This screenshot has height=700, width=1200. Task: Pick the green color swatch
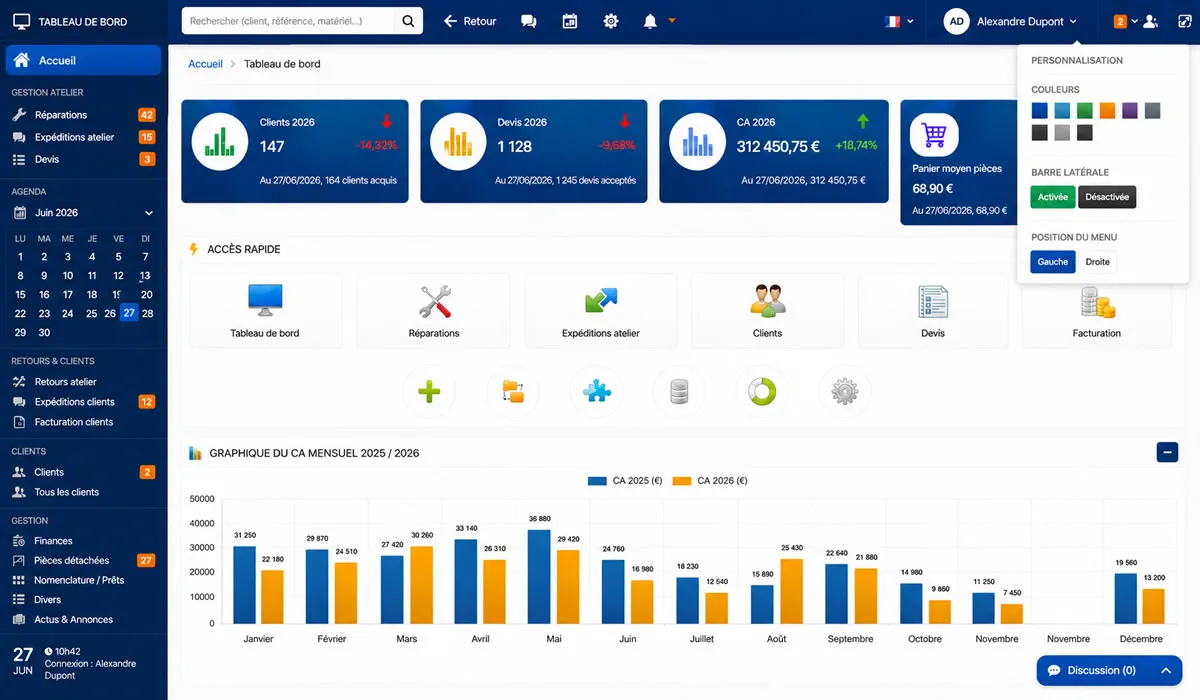[1085, 111]
